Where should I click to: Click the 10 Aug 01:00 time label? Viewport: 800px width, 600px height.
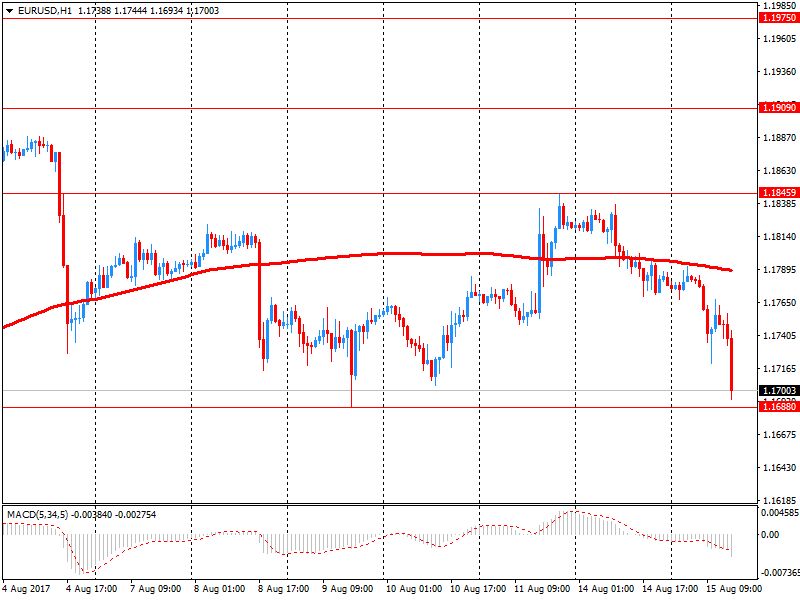point(414,589)
